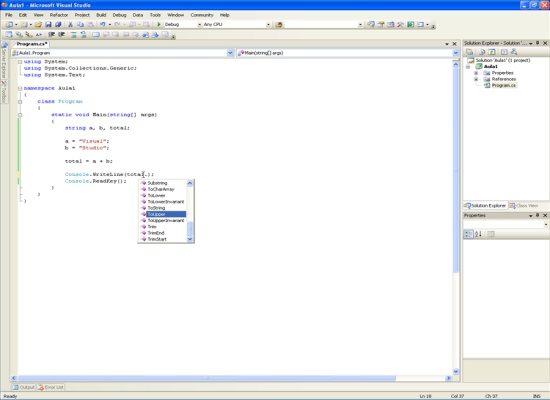Open the Error List tab
Image resolution: width=550 pixels, height=400 pixels.
[x=51, y=387]
